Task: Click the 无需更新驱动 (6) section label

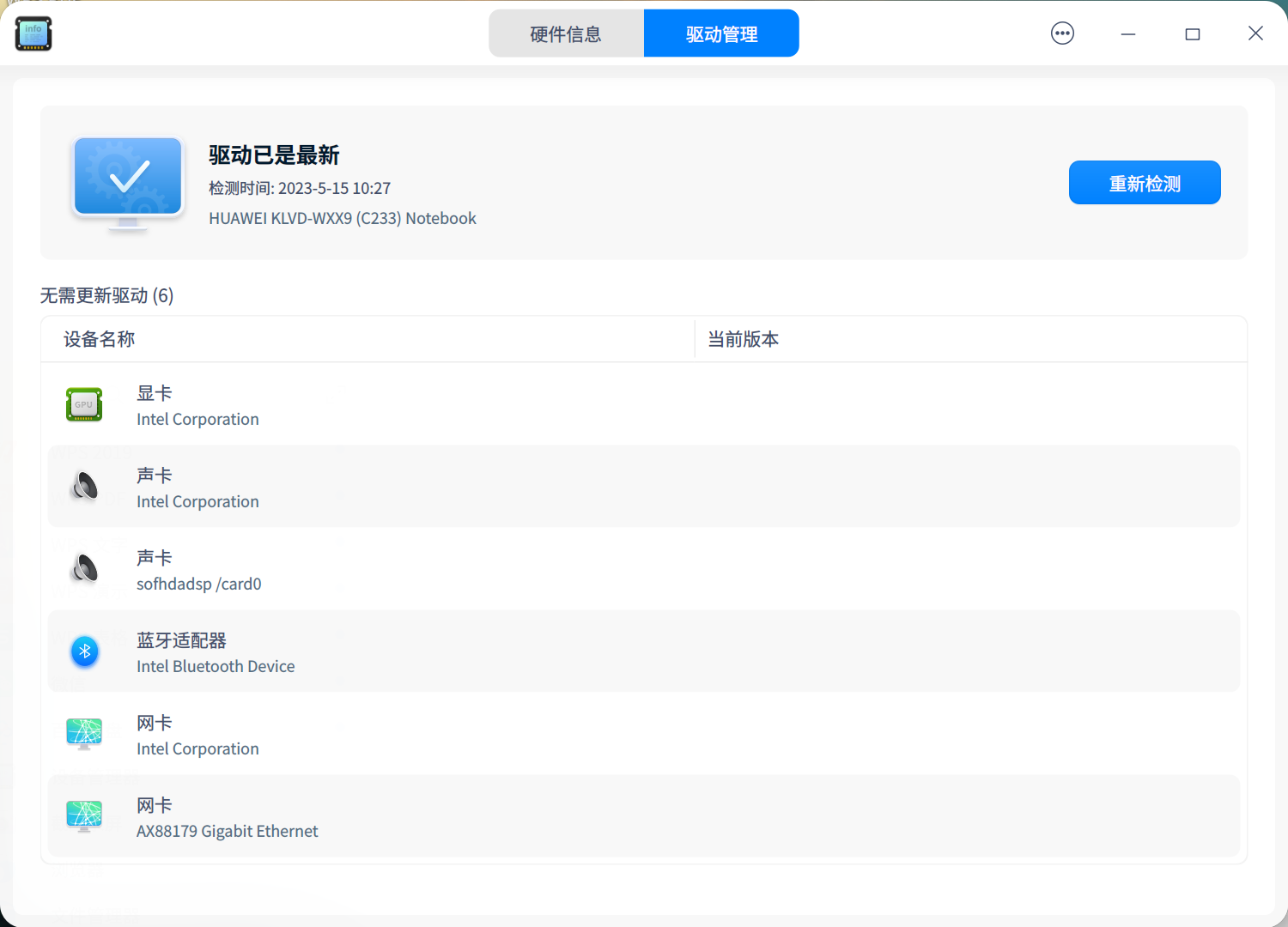Action: (x=105, y=295)
